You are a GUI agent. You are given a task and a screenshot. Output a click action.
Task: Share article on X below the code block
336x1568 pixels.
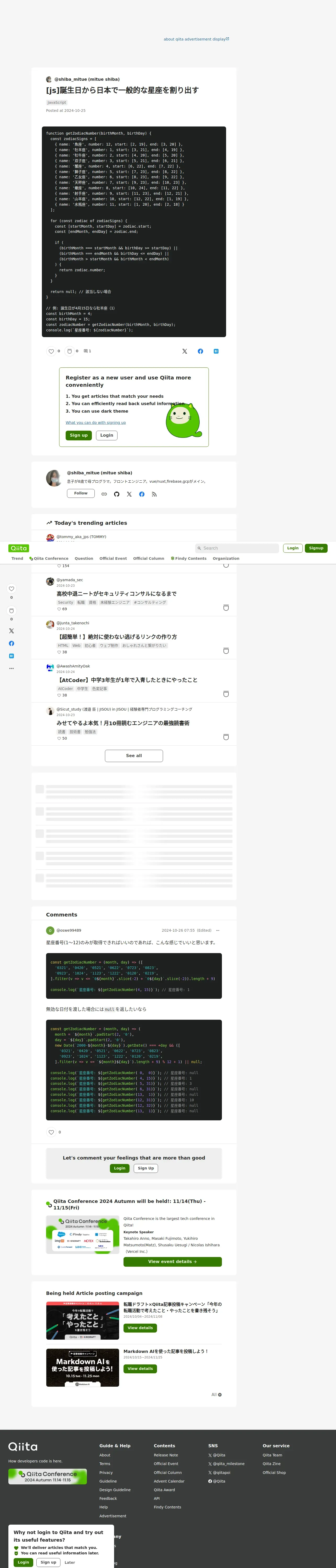[x=185, y=351]
